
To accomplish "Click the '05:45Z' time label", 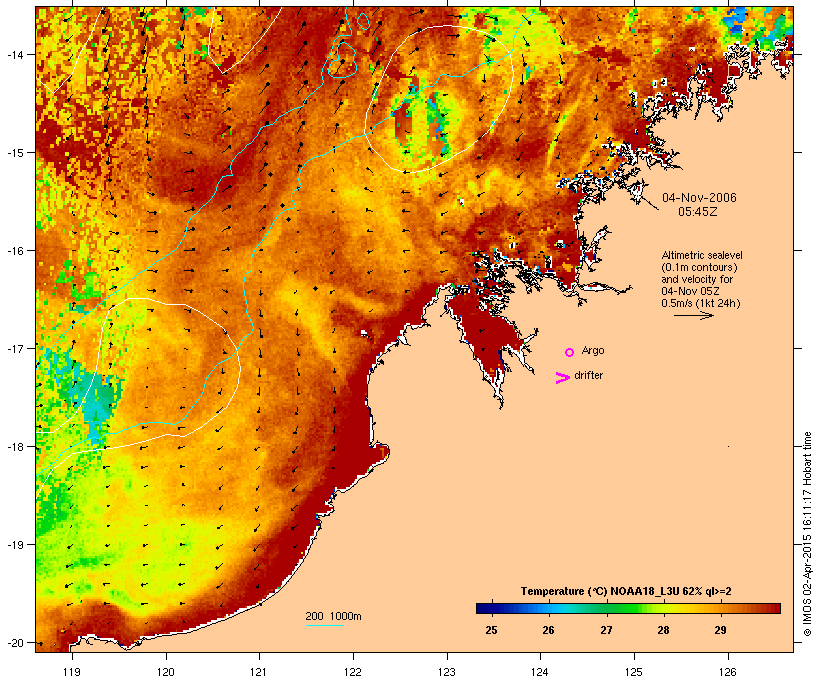I will click(698, 212).
